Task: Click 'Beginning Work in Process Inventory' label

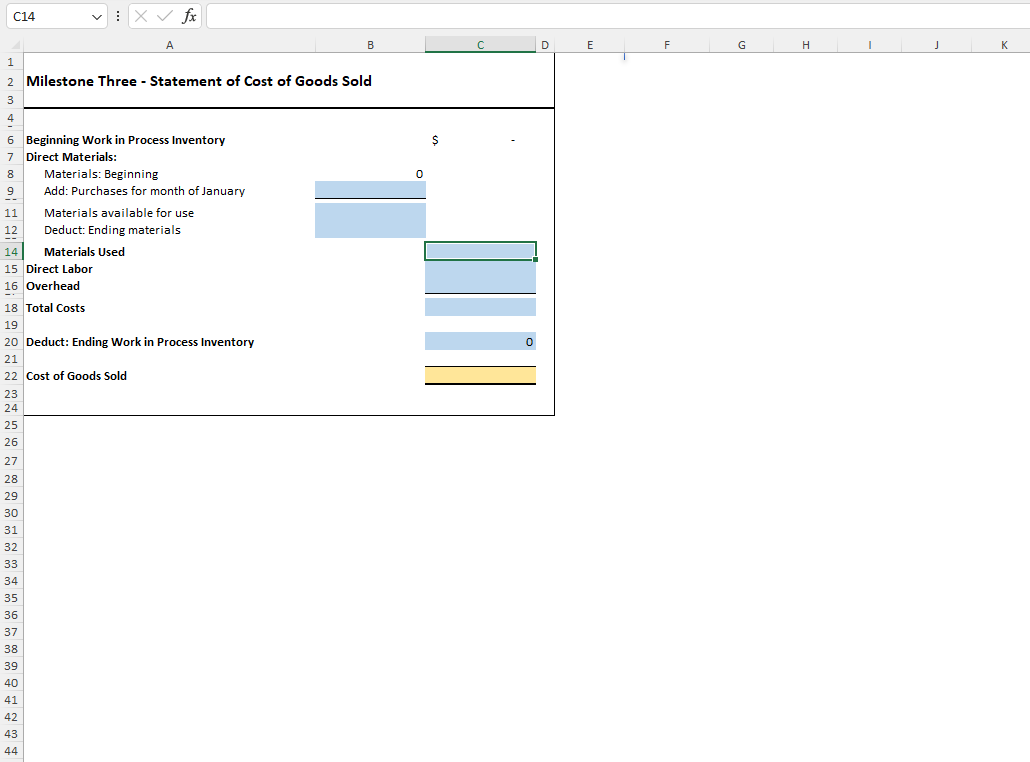Action: 125,140
